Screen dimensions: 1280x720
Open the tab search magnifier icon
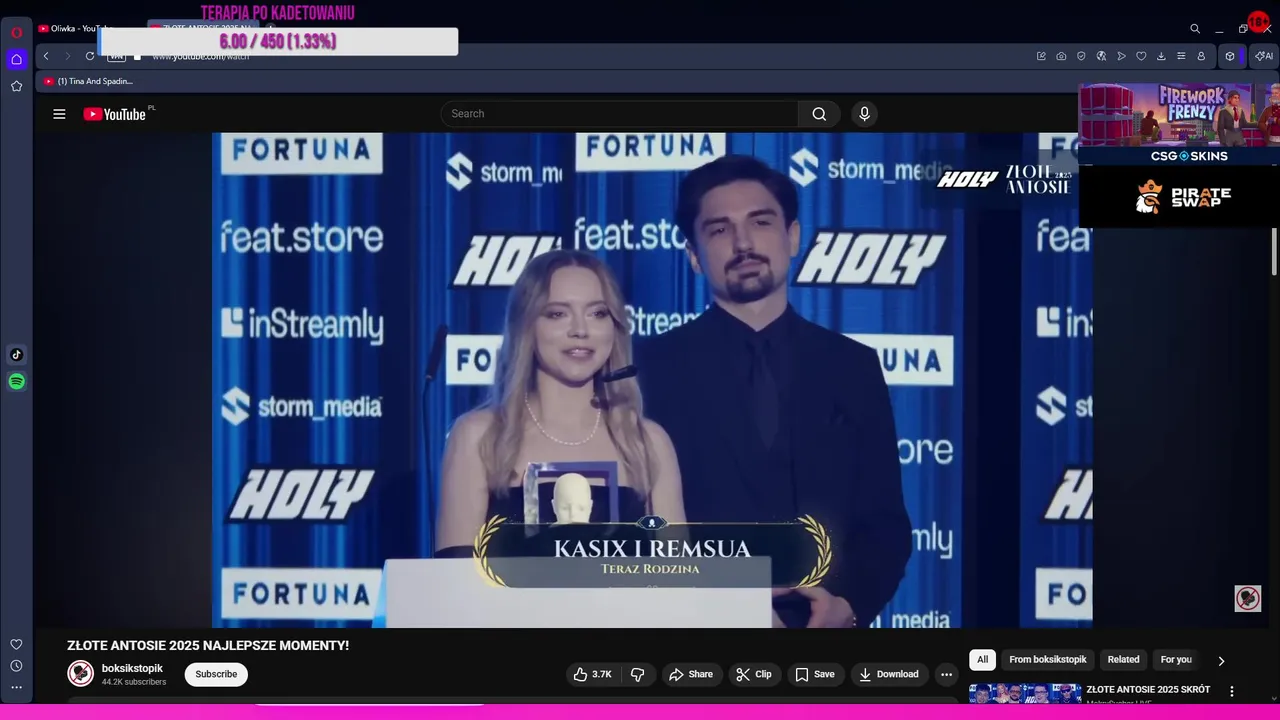pos(1195,29)
